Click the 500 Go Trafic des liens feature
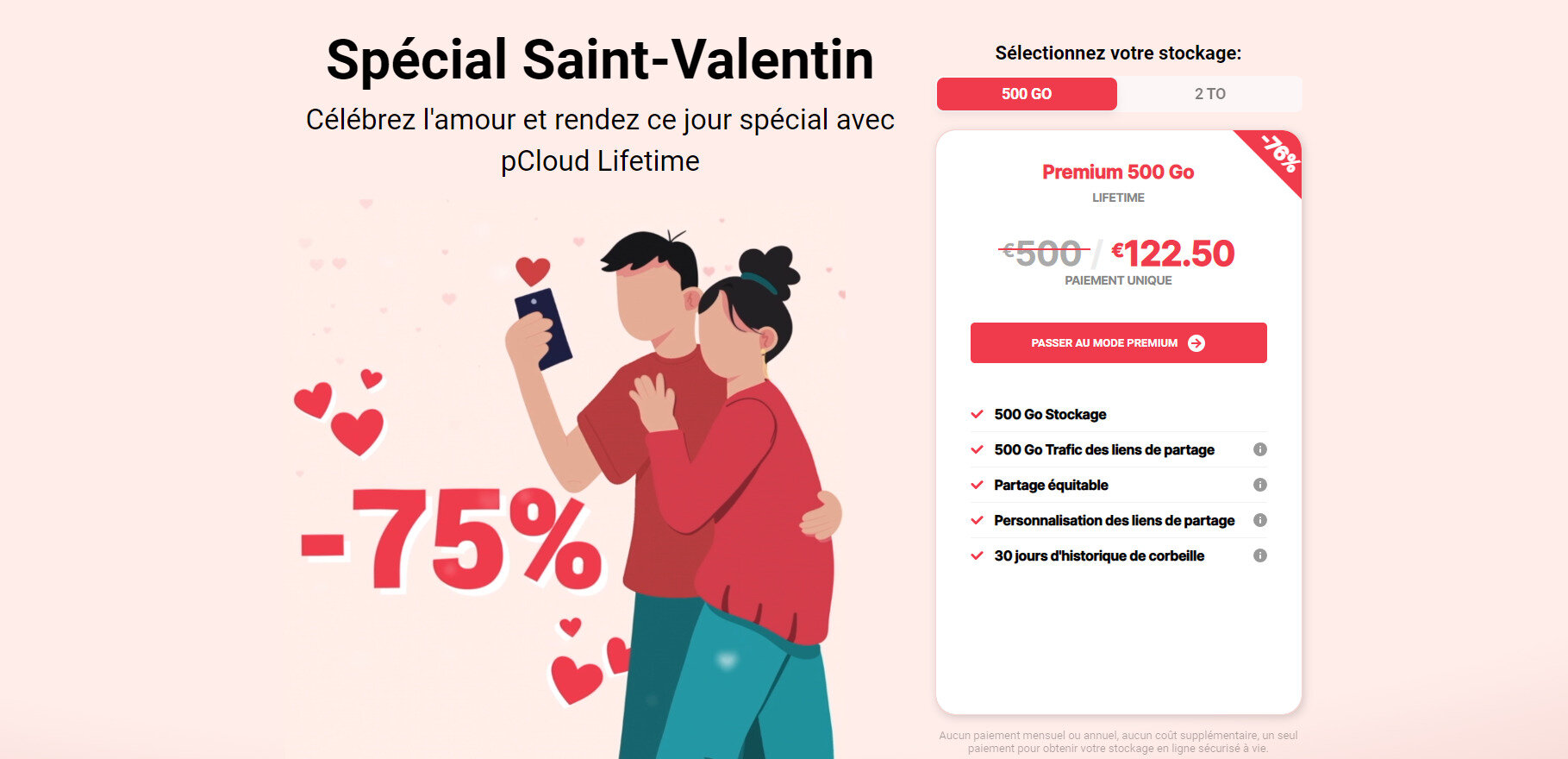This screenshot has width=1568, height=759. click(1104, 449)
